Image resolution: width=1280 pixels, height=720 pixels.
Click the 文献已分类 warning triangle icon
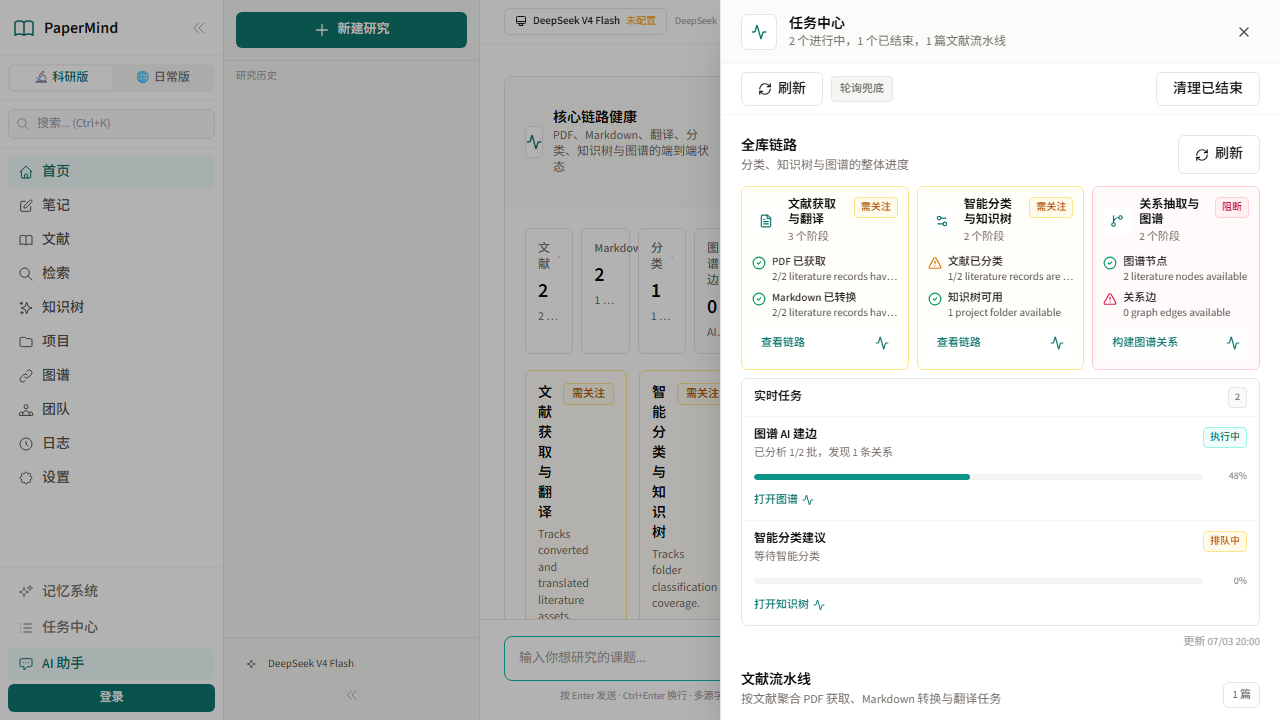tap(935, 263)
